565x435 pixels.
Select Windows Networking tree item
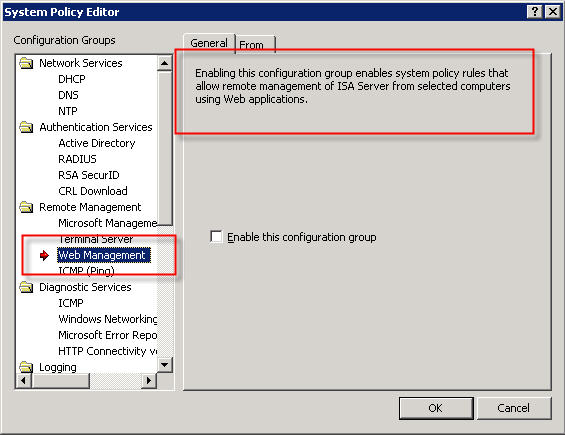107,319
